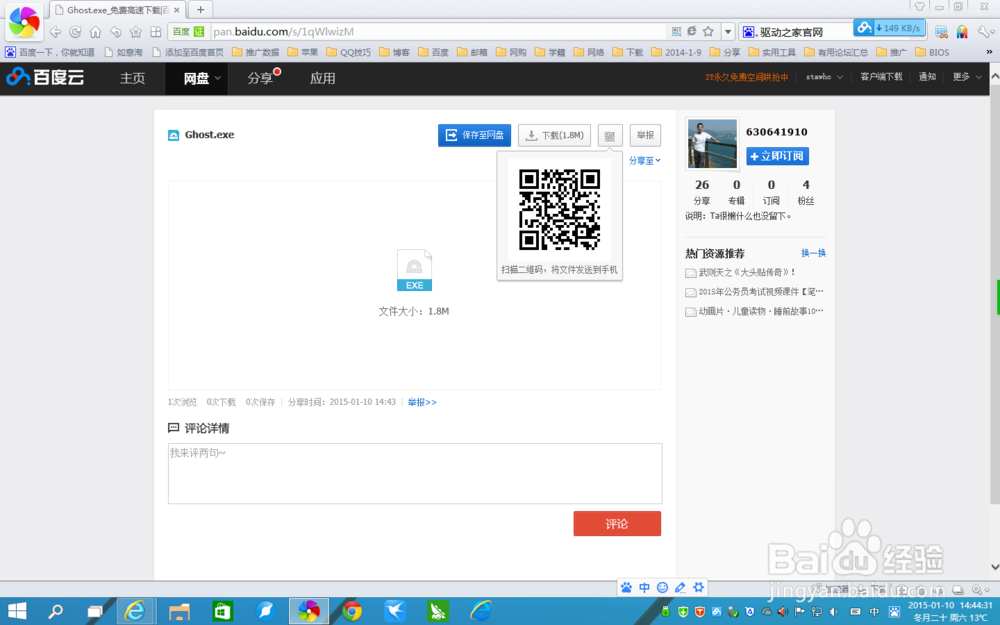The height and width of the screenshot is (625, 1000).
Task: Switch to the 应用 tab
Action: [323, 78]
